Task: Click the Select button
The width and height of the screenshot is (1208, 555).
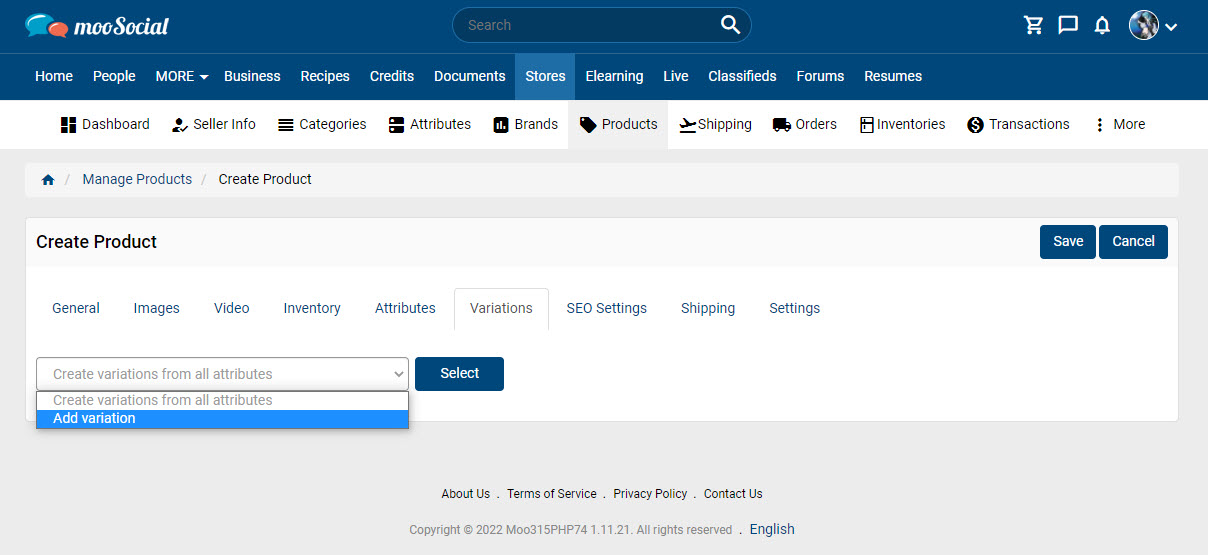Action: [x=459, y=373]
